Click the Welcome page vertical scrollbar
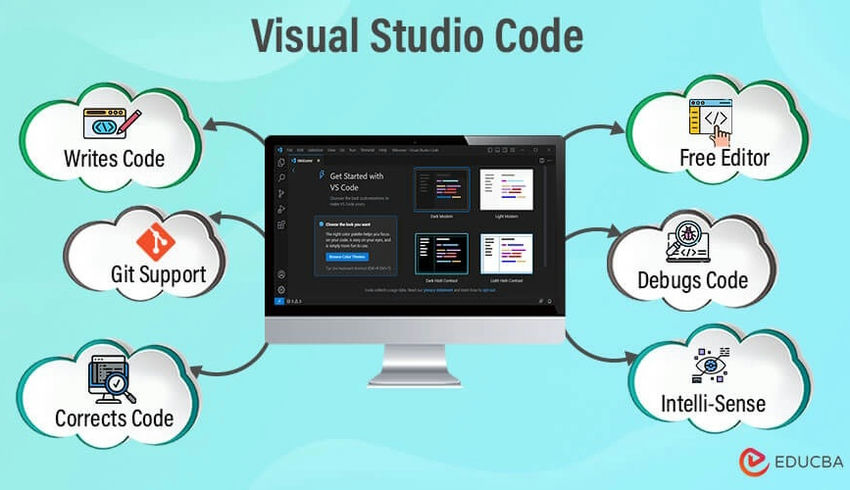The height and width of the screenshot is (490, 850). tap(544, 217)
